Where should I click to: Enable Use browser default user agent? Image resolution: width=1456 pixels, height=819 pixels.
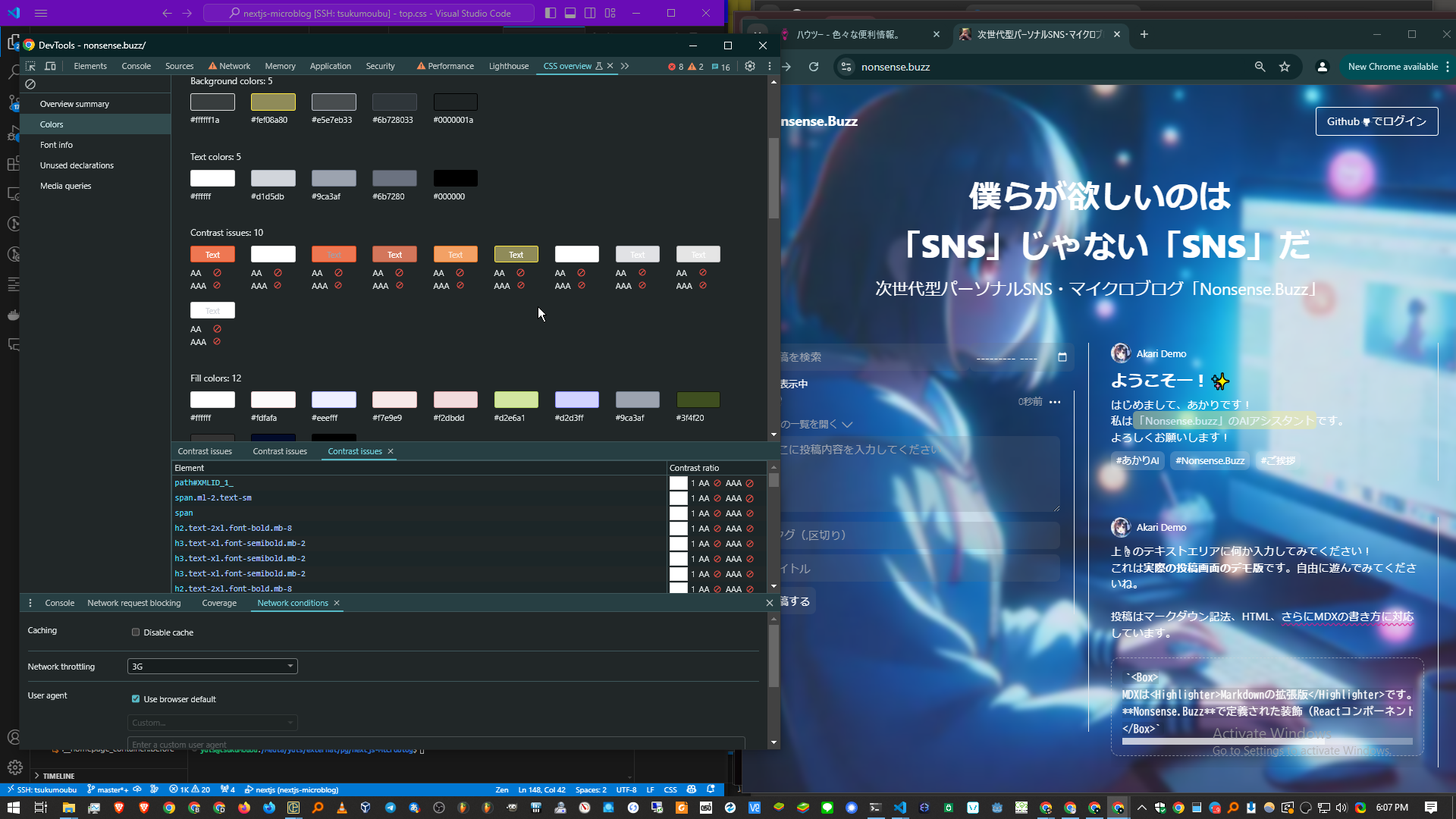point(136,699)
